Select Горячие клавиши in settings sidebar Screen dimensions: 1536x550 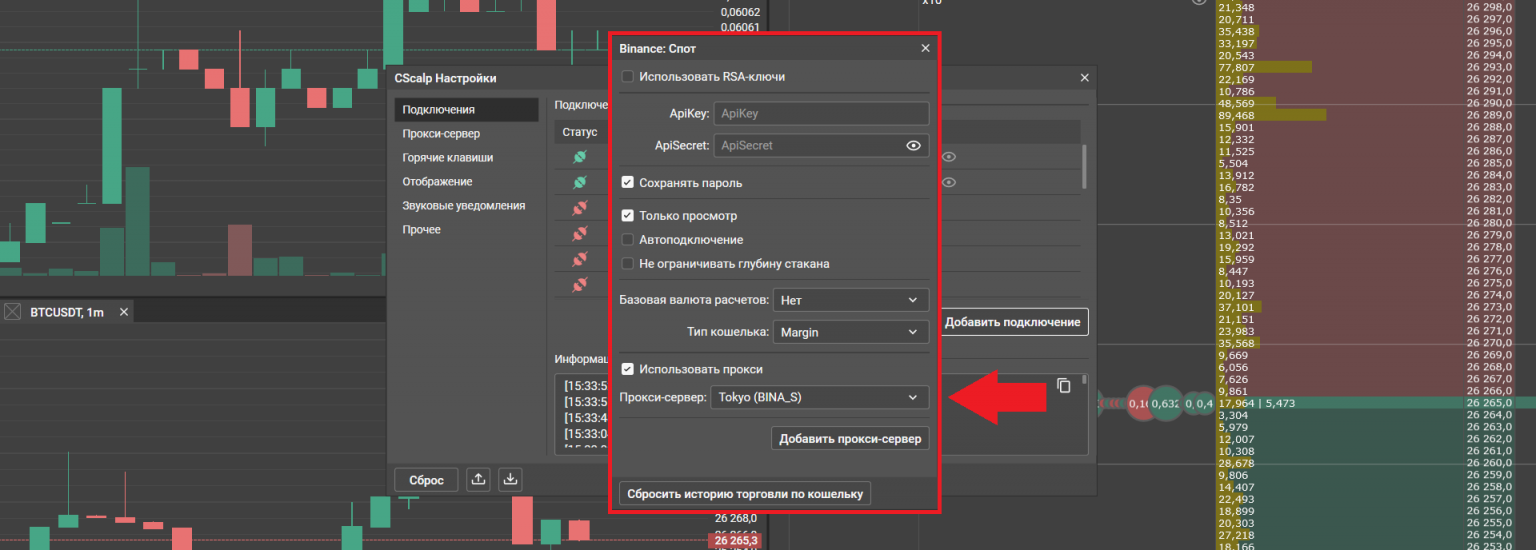(x=447, y=158)
